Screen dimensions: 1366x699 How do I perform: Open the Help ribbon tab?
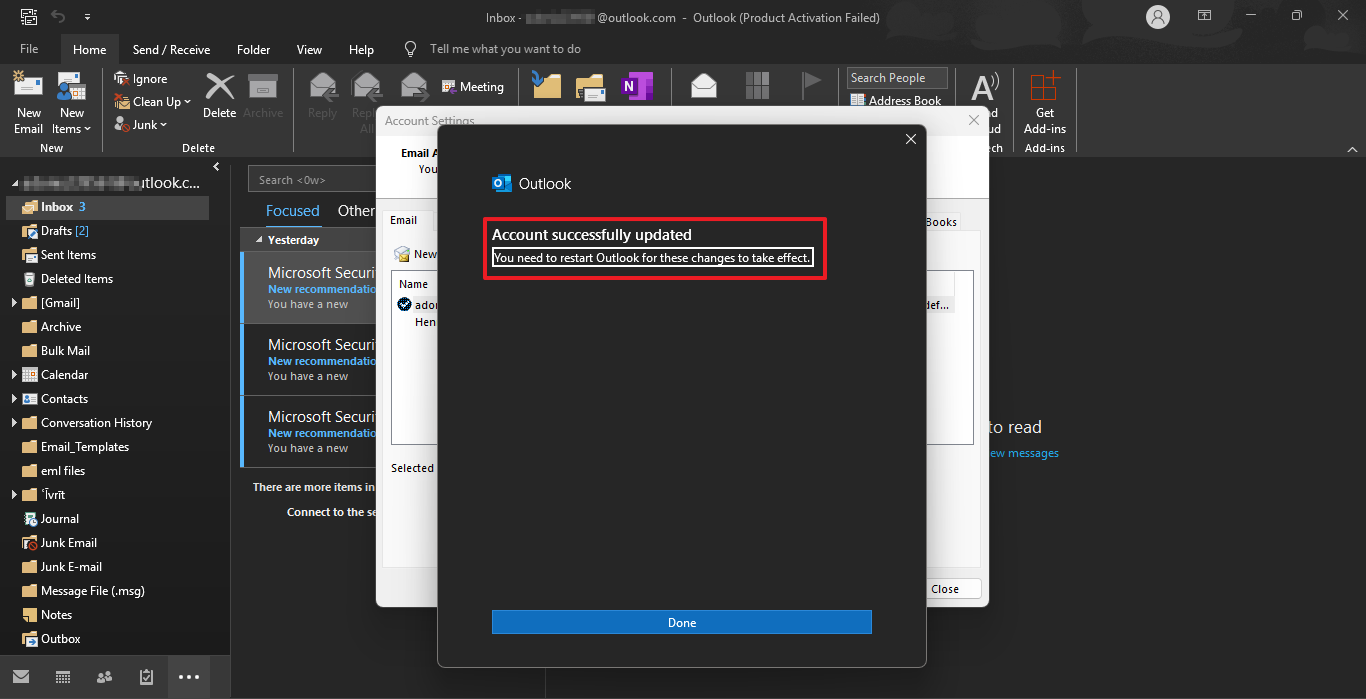361,49
